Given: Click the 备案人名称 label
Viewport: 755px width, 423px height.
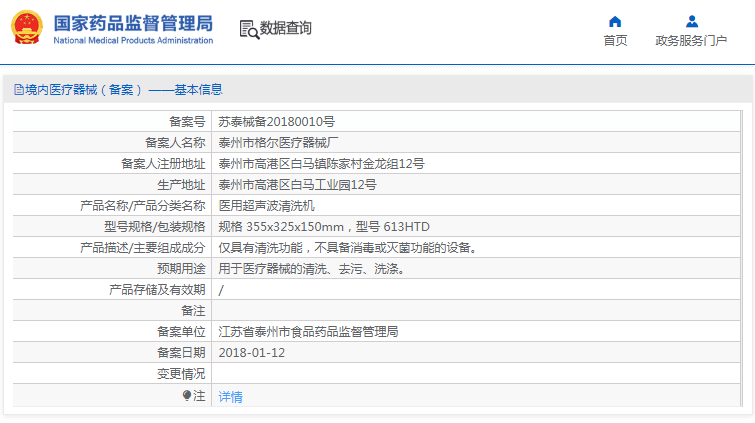Looking at the screenshot, I should (x=175, y=143).
